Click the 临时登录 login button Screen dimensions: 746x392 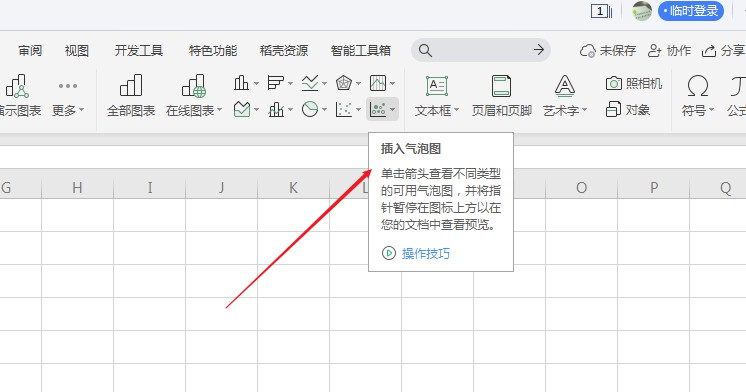(691, 11)
